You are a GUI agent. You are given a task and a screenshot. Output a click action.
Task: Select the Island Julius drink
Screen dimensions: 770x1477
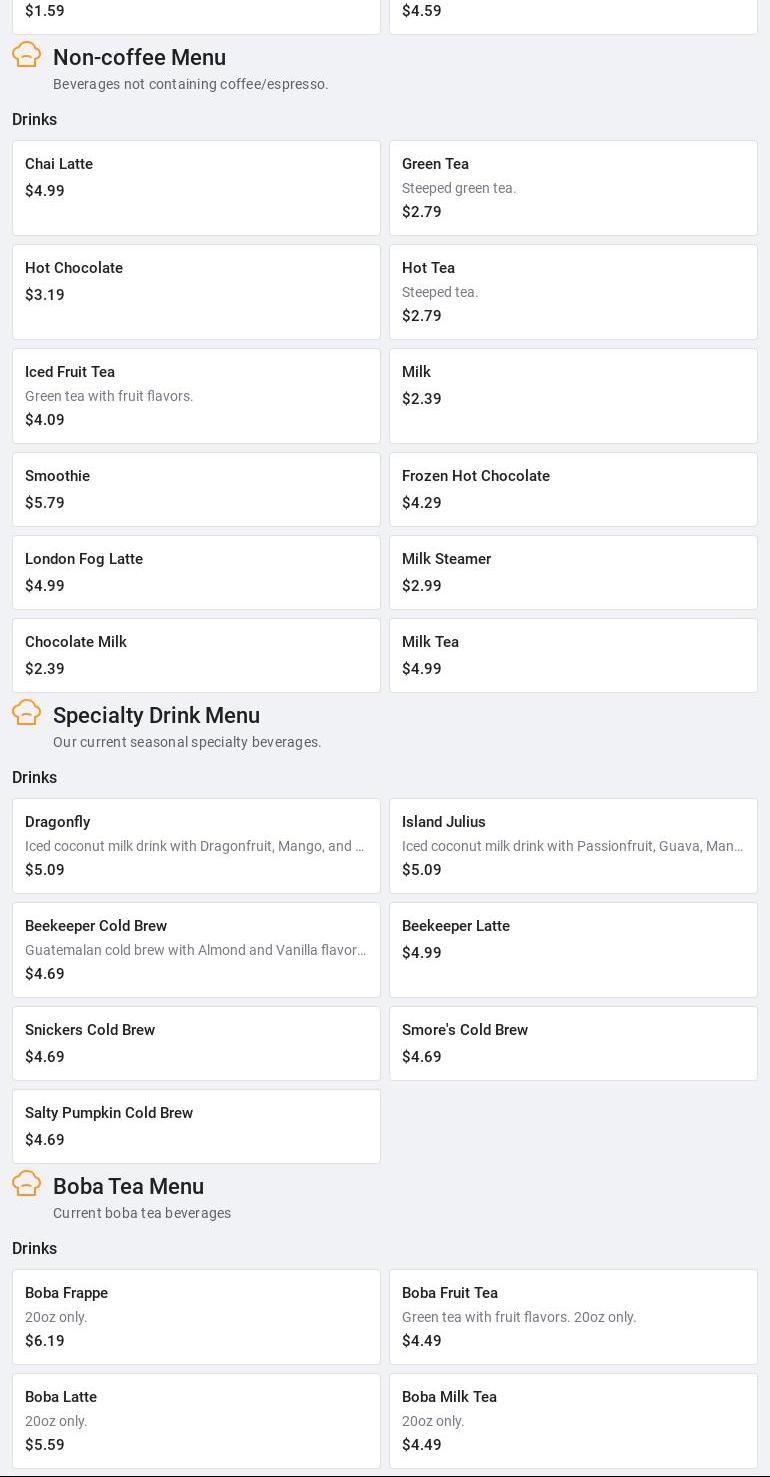tap(573, 846)
